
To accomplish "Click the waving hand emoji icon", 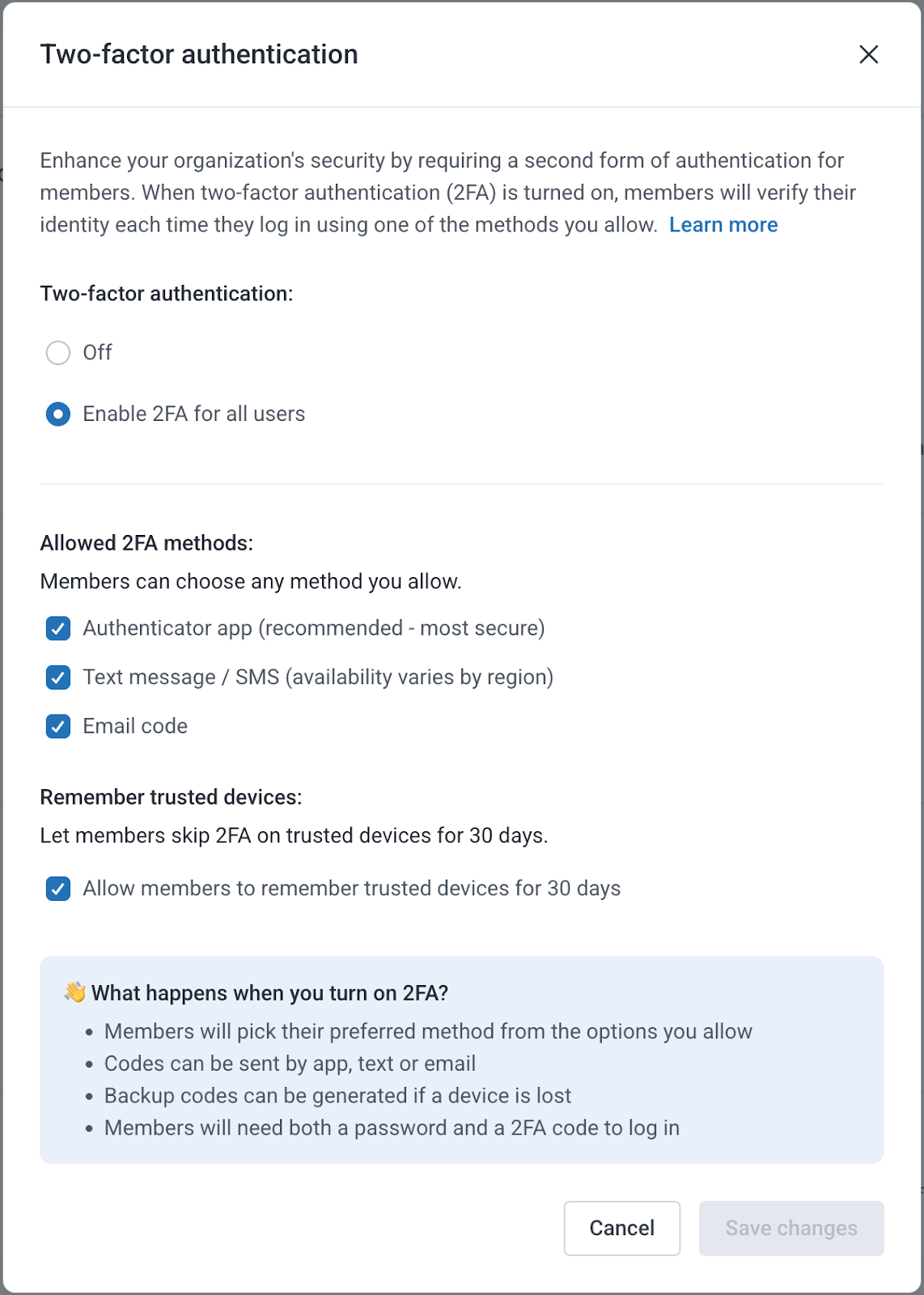I will click(x=75, y=992).
